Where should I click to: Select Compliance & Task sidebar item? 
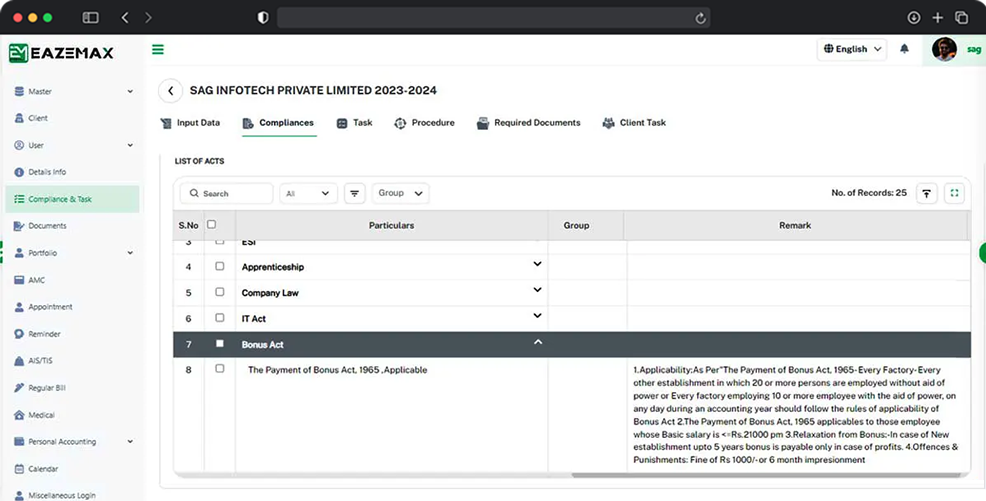coord(73,199)
